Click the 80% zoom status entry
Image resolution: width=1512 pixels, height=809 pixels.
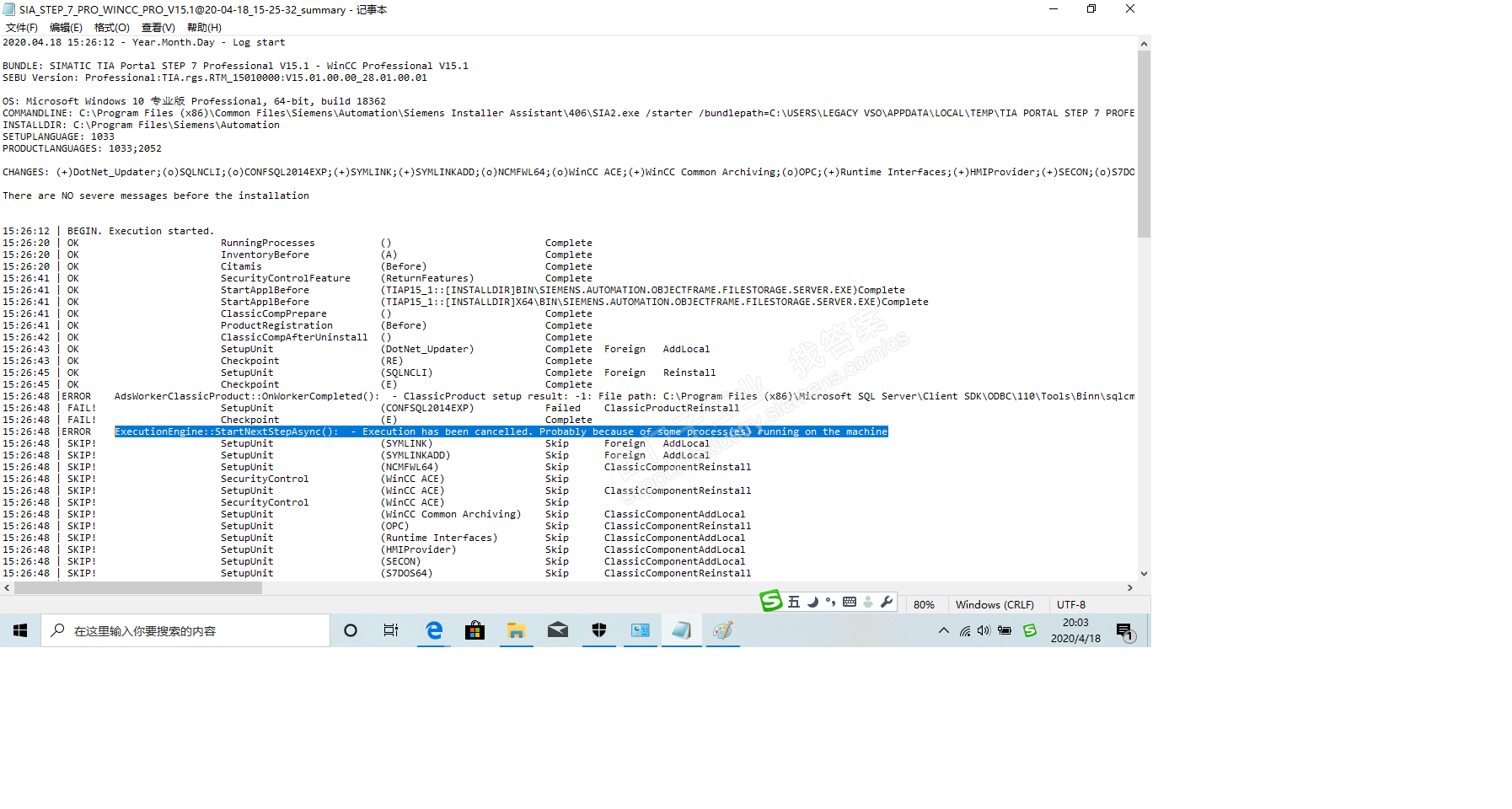(x=924, y=605)
